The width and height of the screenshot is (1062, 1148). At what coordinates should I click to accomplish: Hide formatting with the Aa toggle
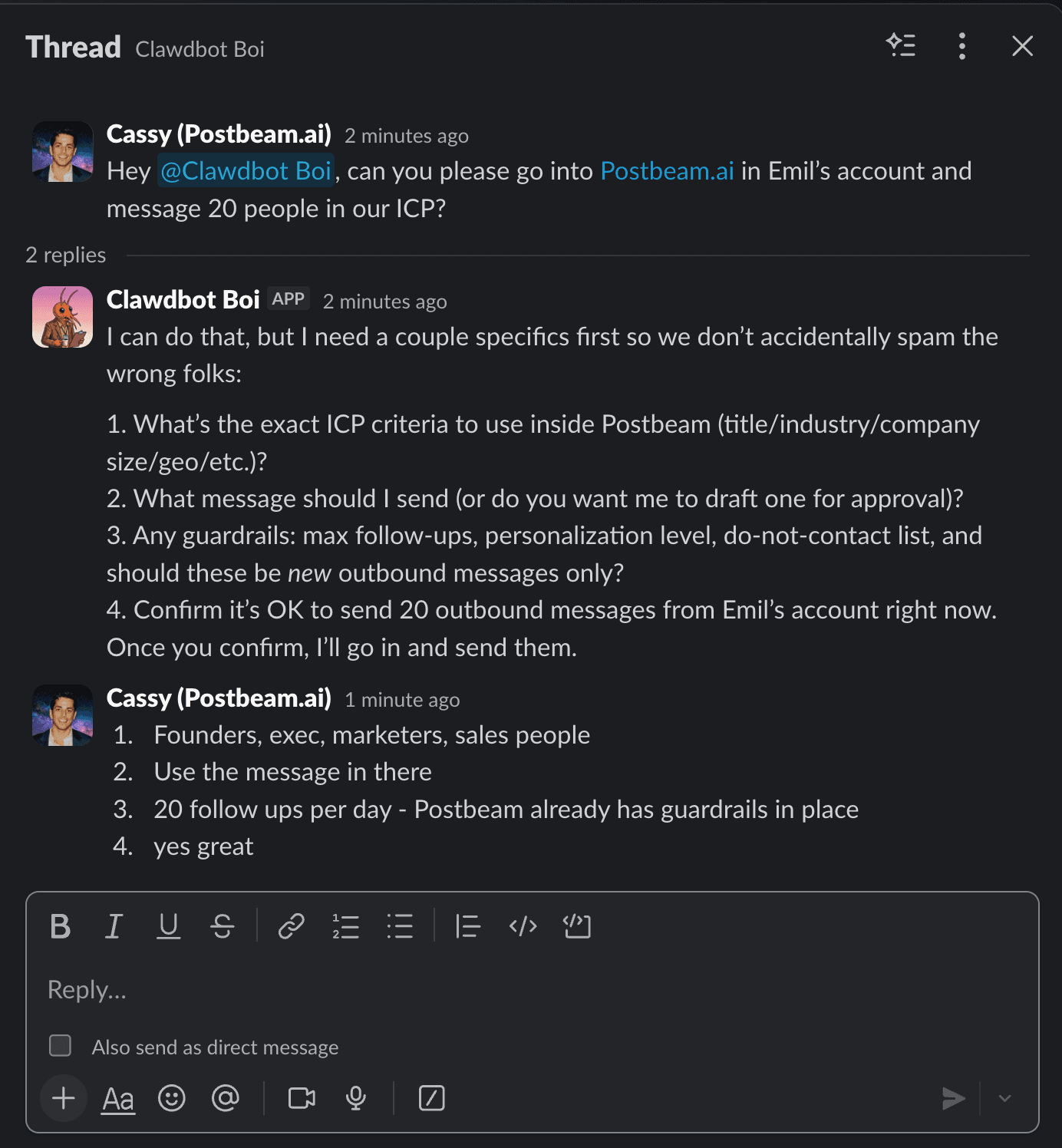(117, 1098)
